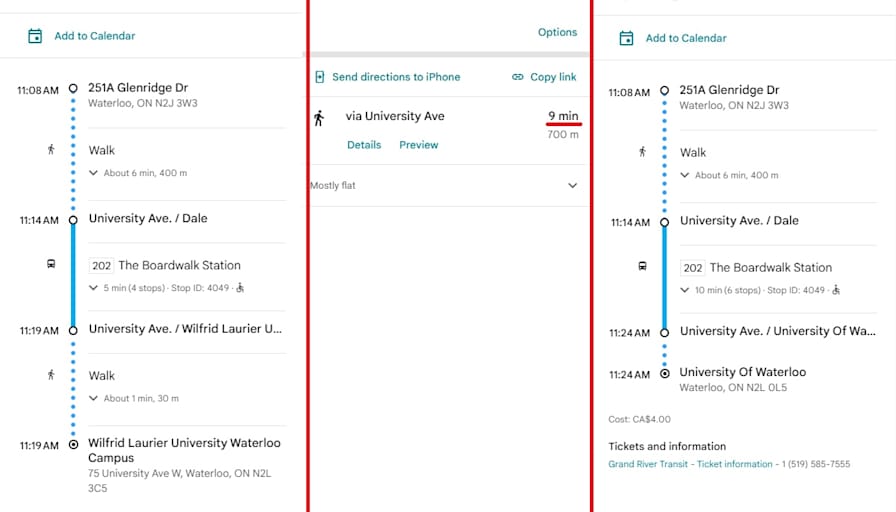Viewport: 896px width, 512px height.
Task: Click 11:24 AM destination marker in right panel
Action: 665,374
